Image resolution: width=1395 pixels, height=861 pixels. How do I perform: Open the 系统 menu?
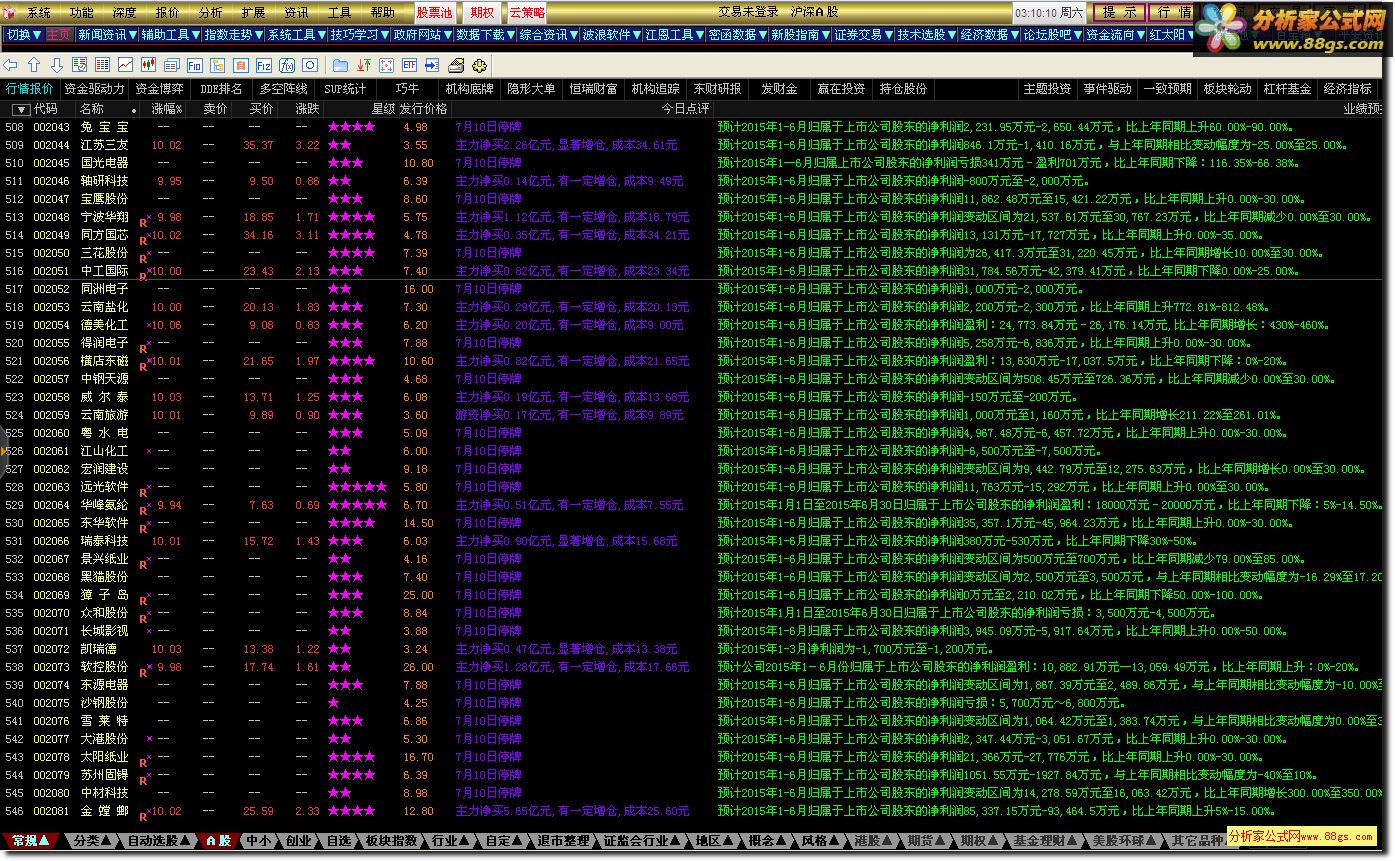point(38,13)
